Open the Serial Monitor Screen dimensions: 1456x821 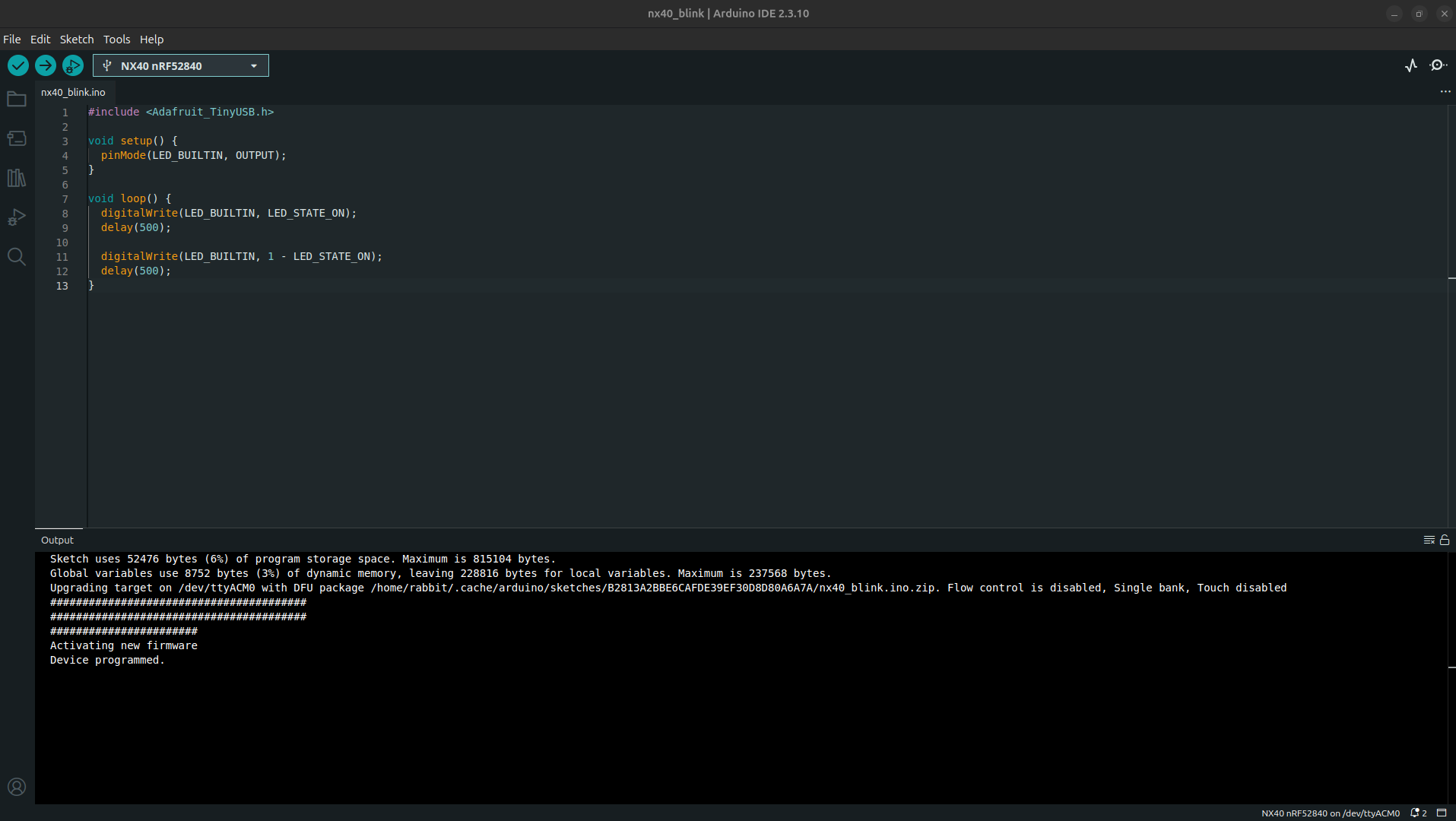click(1438, 65)
